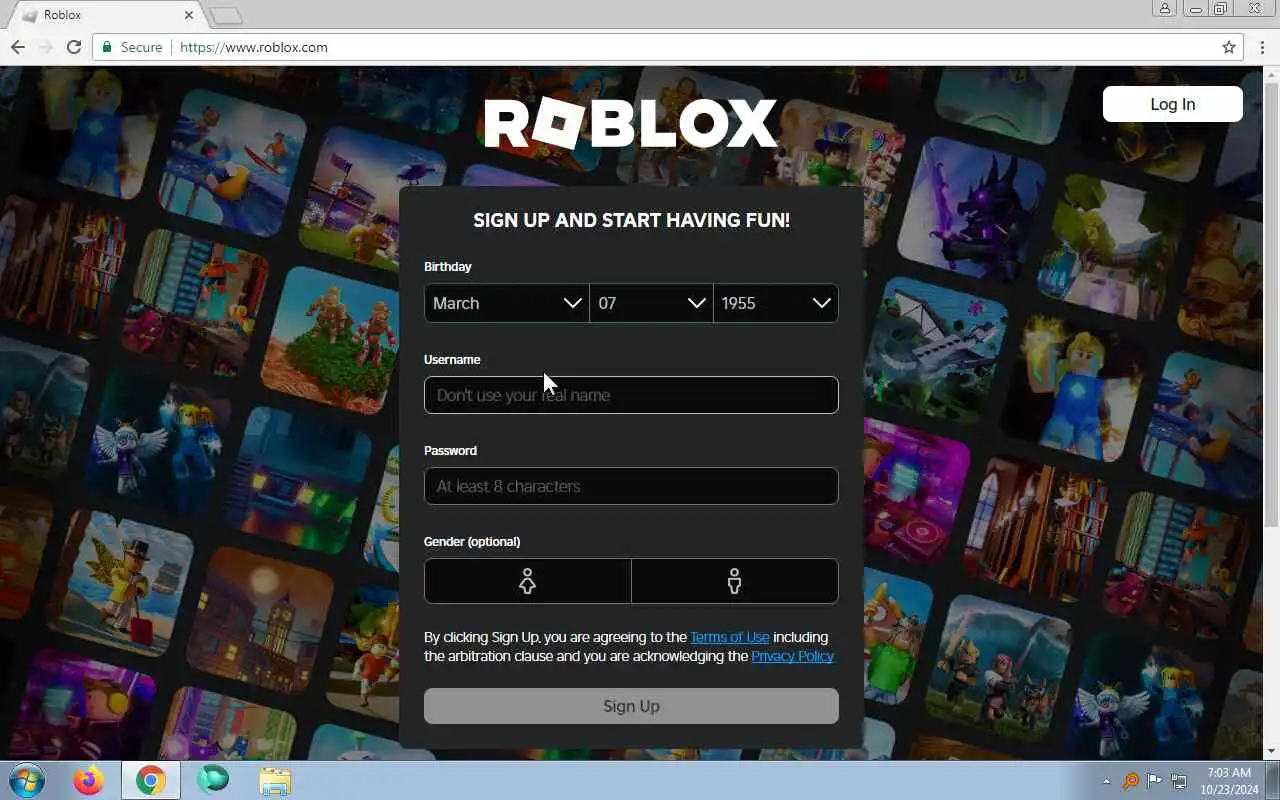Open File Explorer from the taskbar
1280x800 pixels.
[x=275, y=780]
